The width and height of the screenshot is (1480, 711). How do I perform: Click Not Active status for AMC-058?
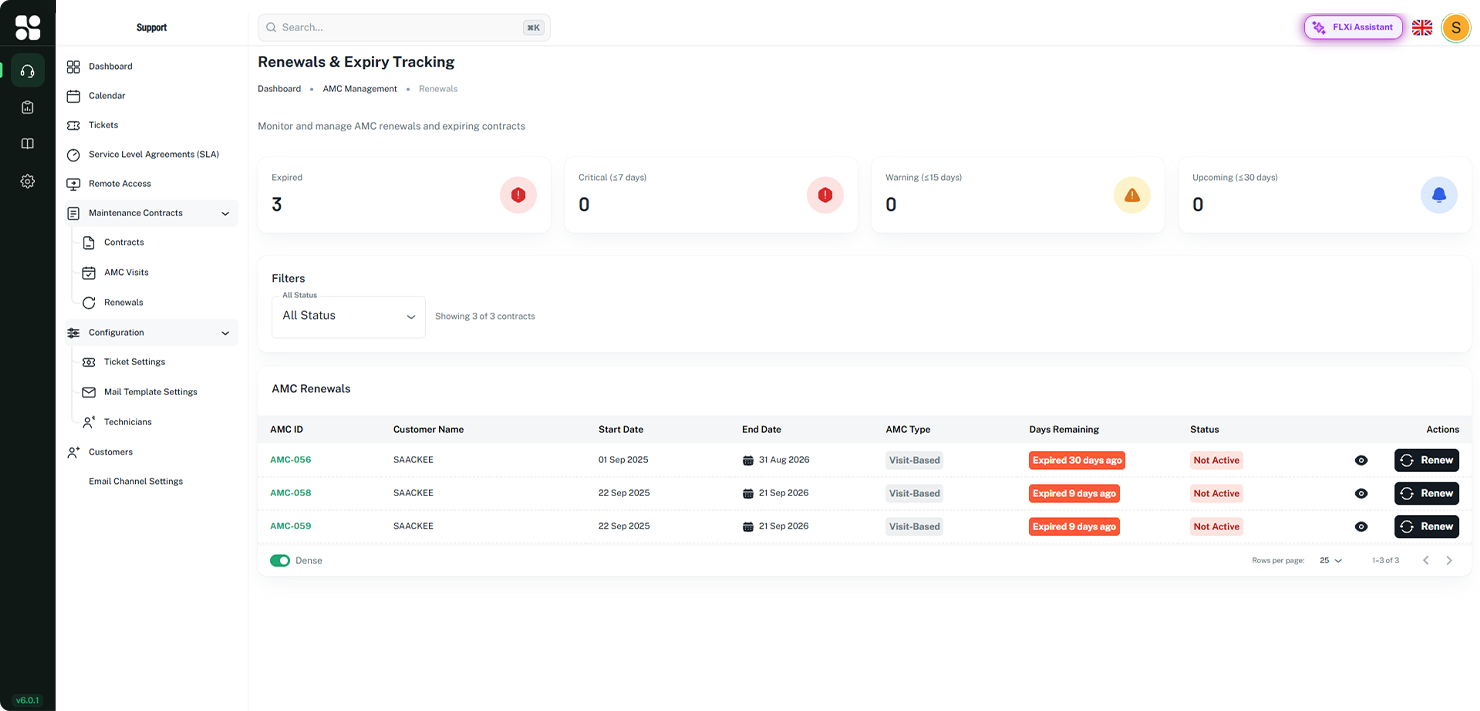coord(1216,494)
